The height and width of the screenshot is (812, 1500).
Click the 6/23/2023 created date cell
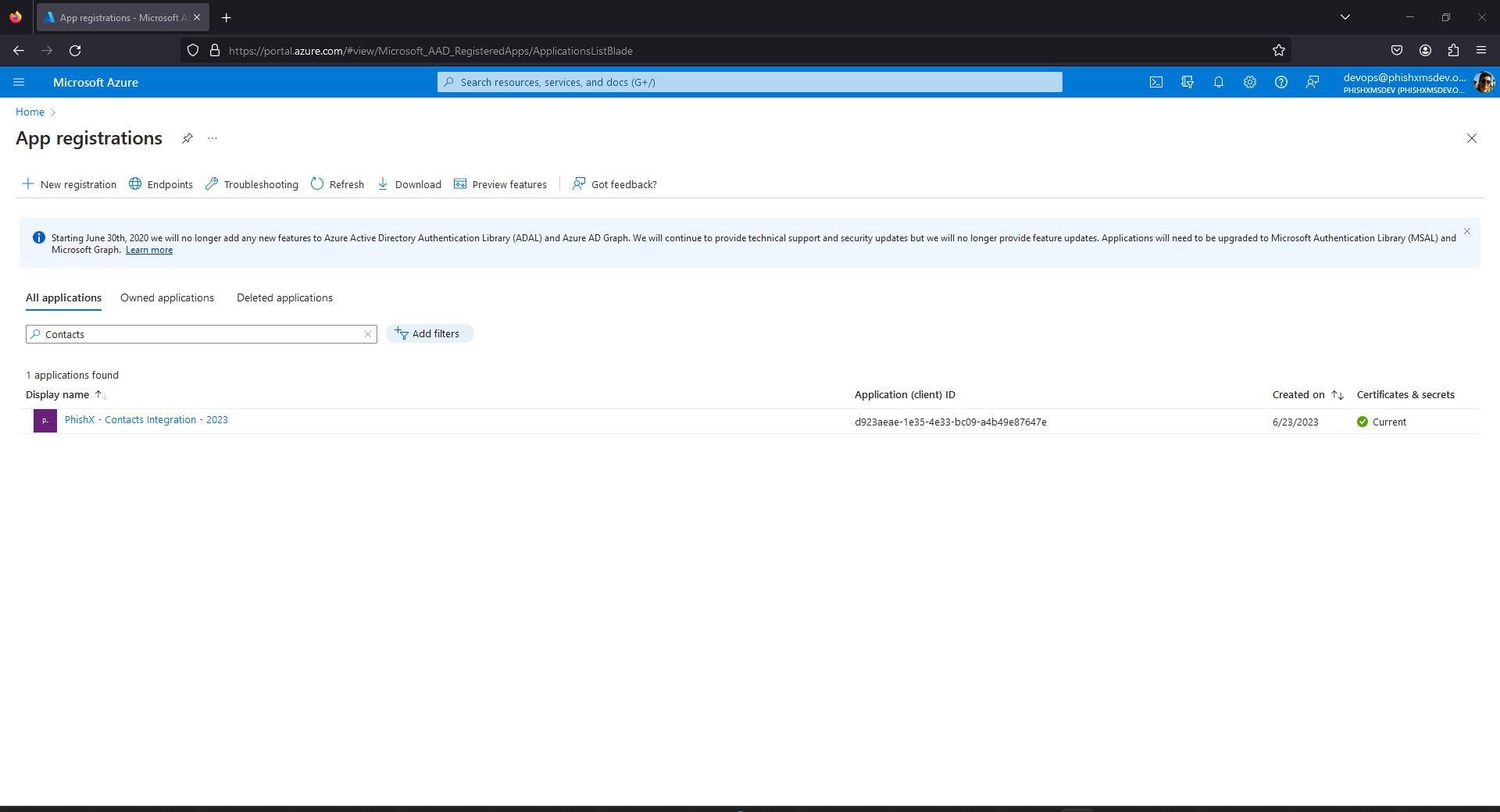(1295, 422)
